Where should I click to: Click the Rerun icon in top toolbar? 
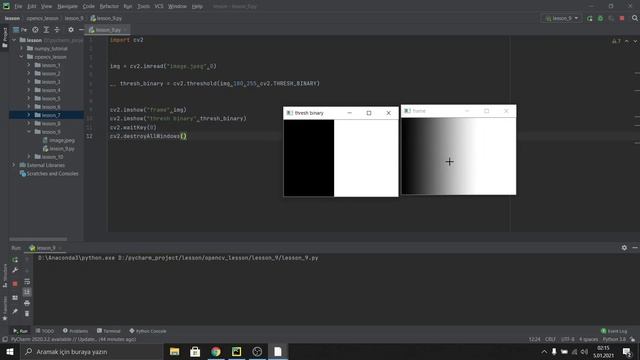click(589, 18)
